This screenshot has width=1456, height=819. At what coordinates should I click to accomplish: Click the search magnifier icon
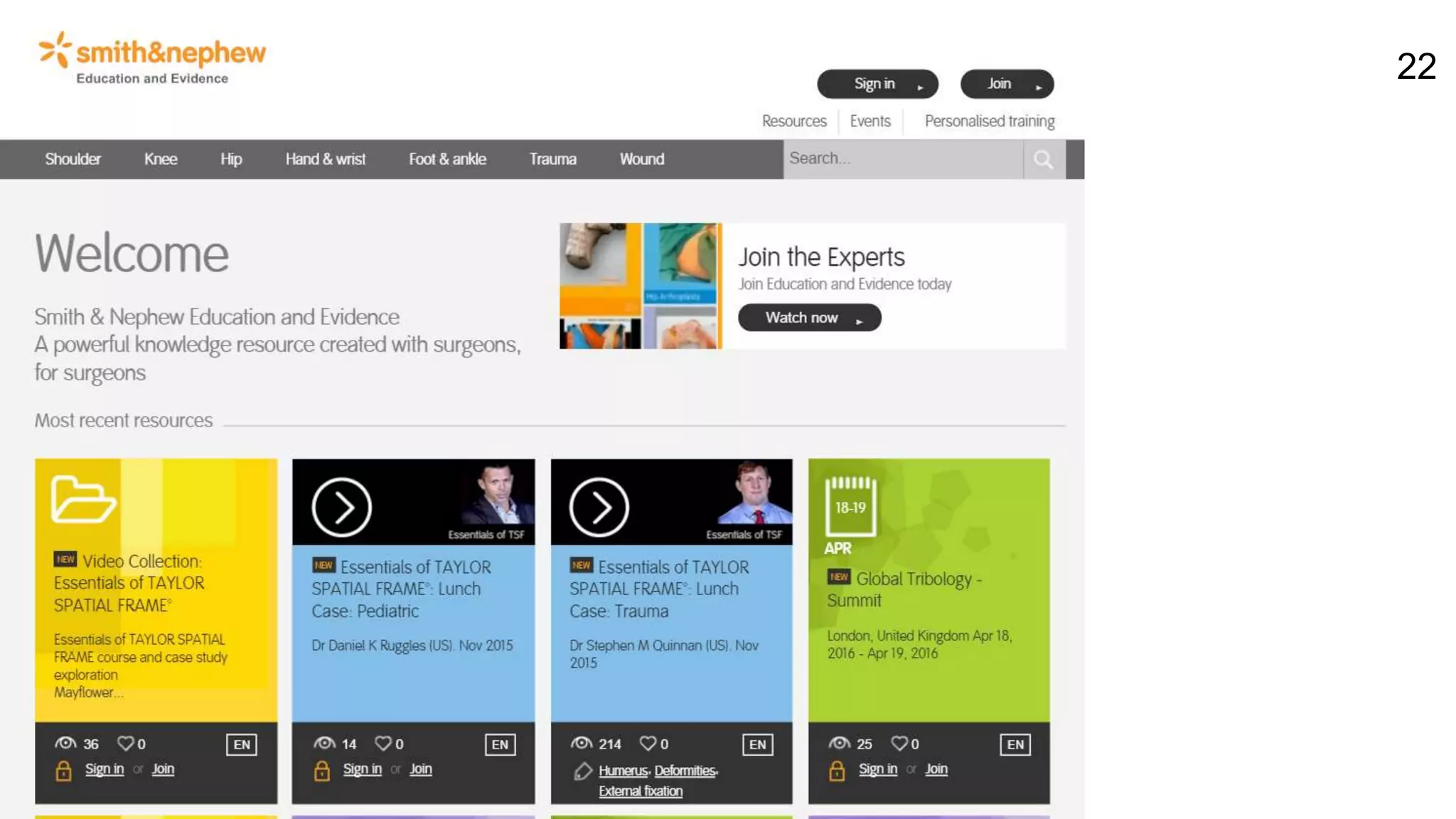click(1043, 159)
